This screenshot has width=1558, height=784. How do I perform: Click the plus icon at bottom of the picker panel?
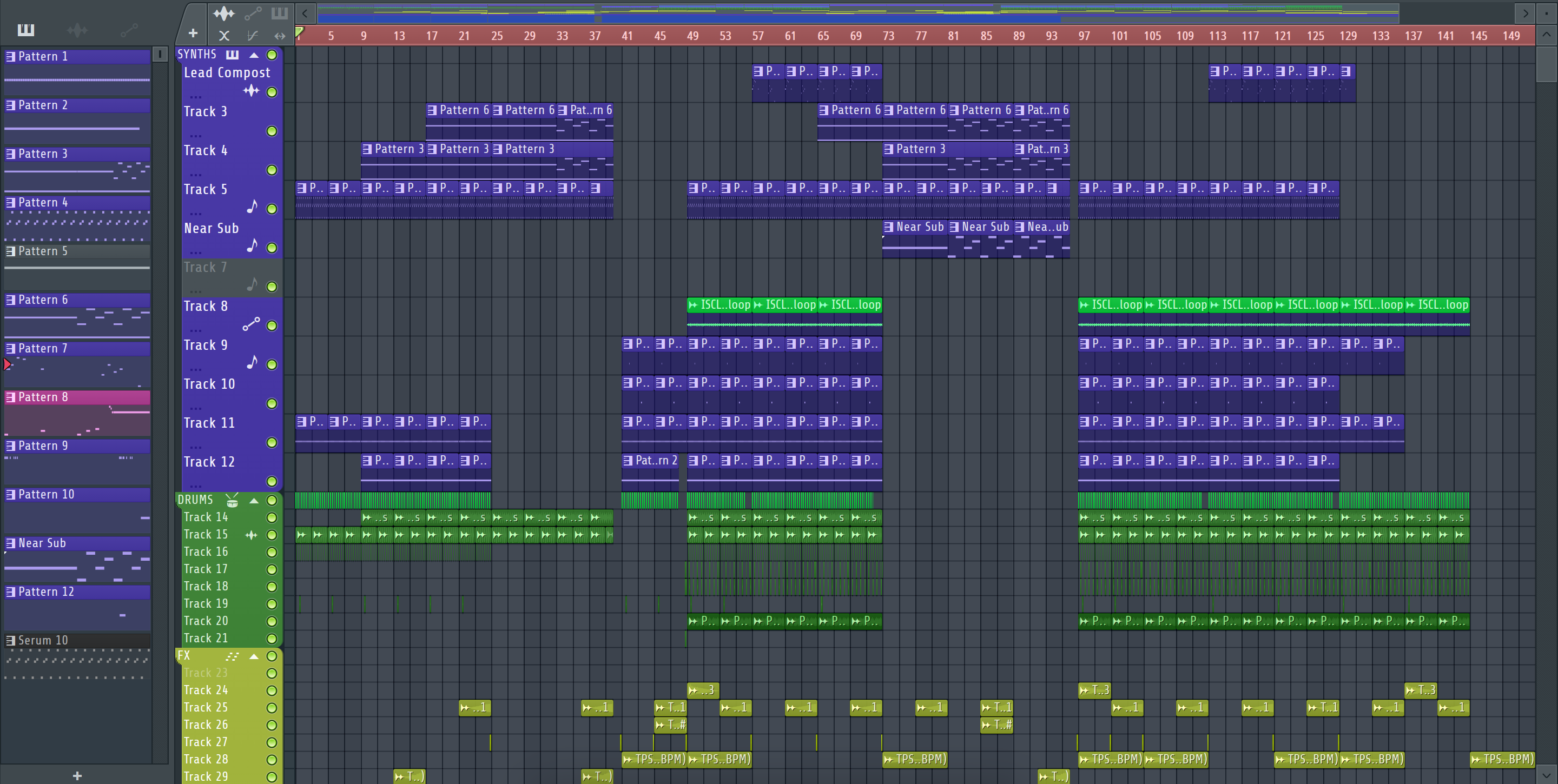coord(77,775)
